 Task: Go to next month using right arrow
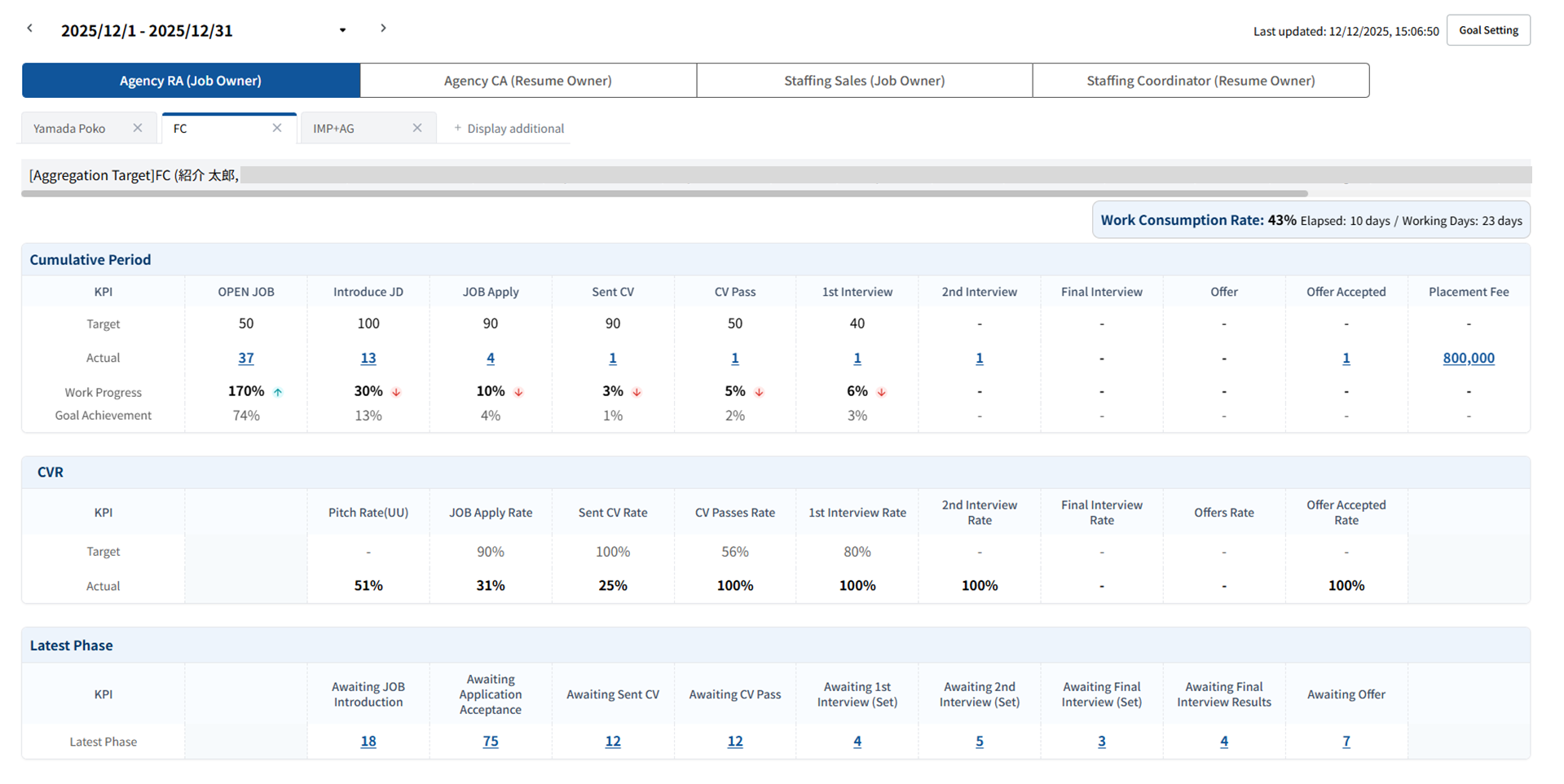[x=383, y=29]
